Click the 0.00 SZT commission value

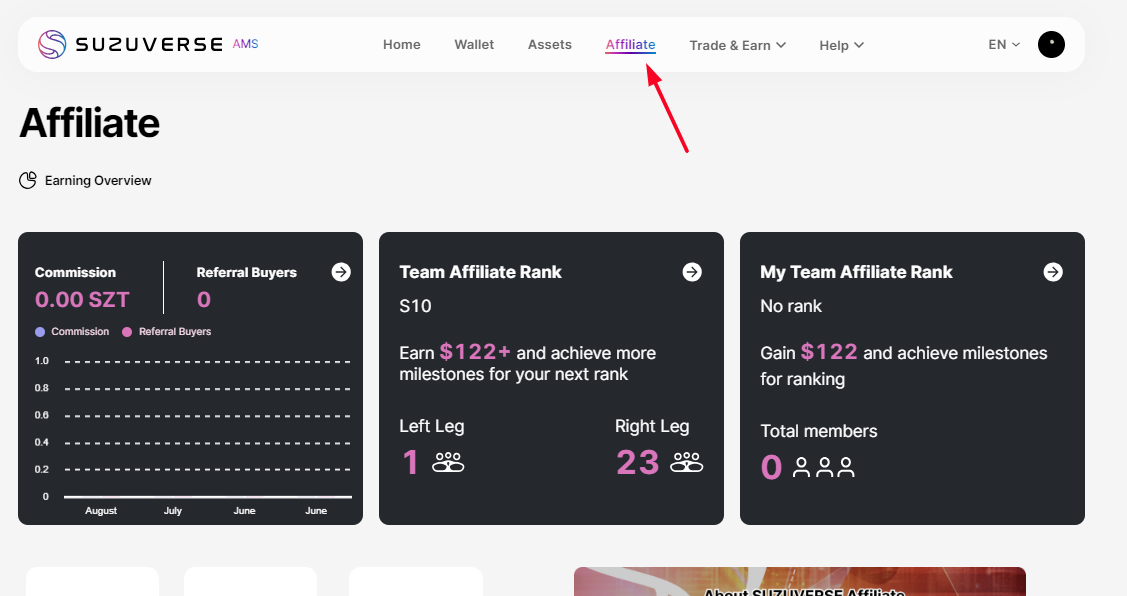(82, 299)
